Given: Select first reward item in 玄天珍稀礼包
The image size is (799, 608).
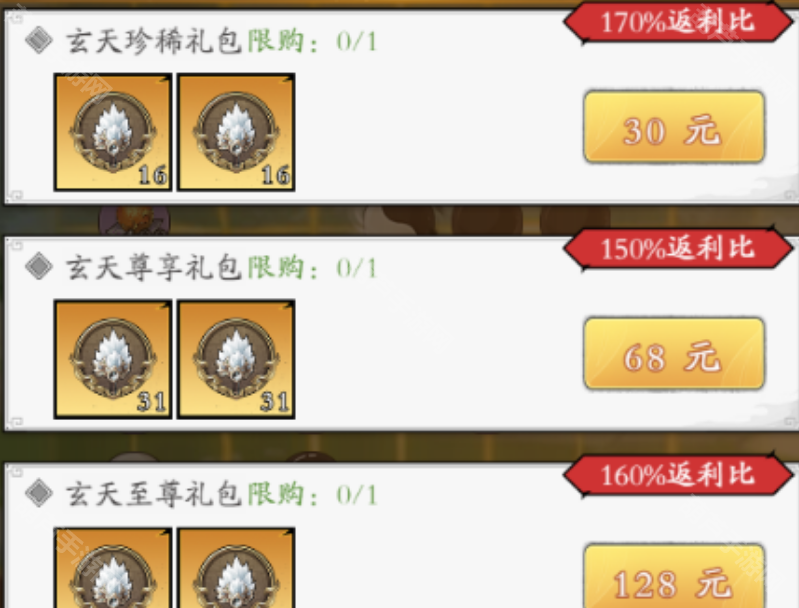Looking at the screenshot, I should (113, 133).
